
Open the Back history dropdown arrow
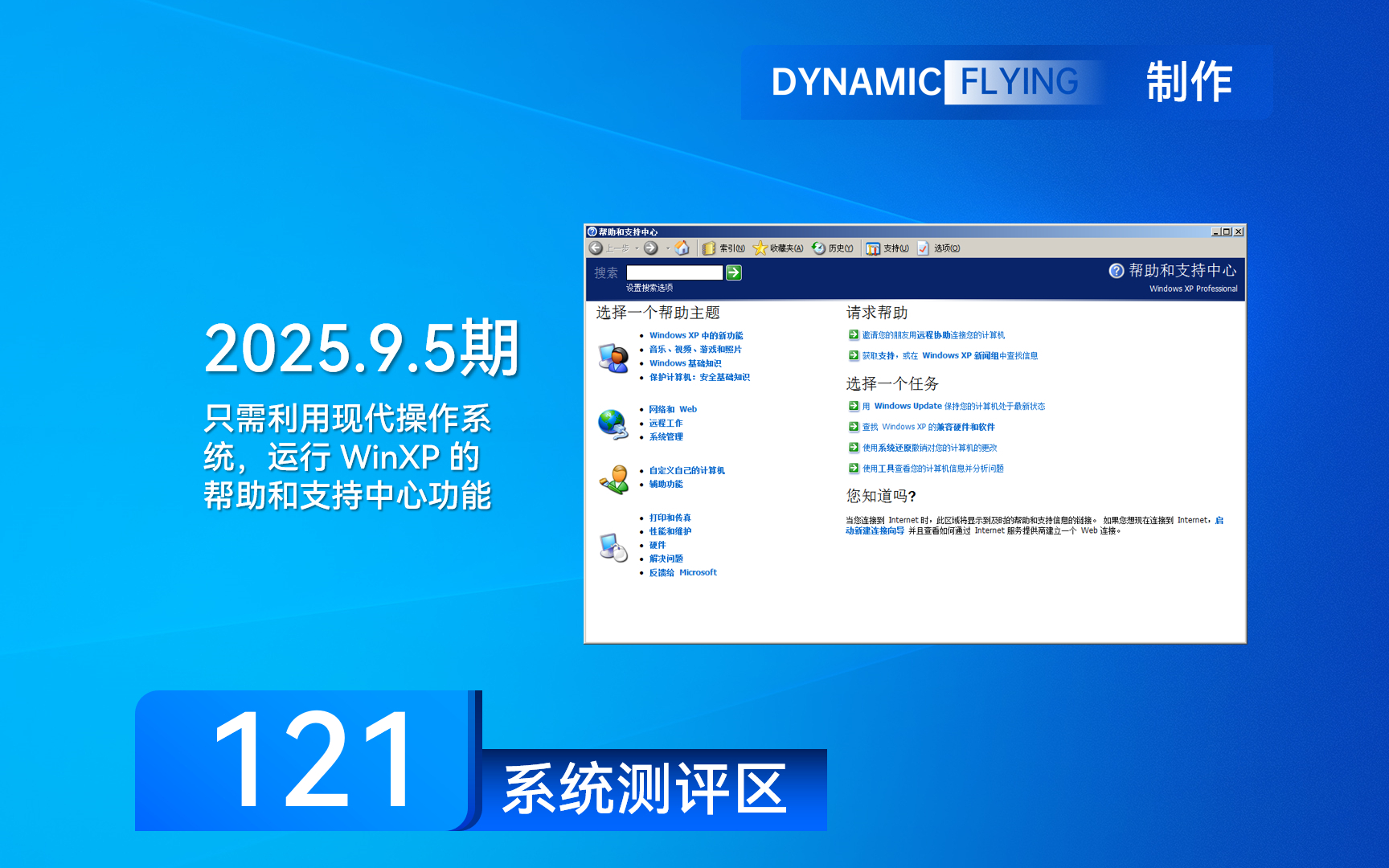[x=637, y=248]
